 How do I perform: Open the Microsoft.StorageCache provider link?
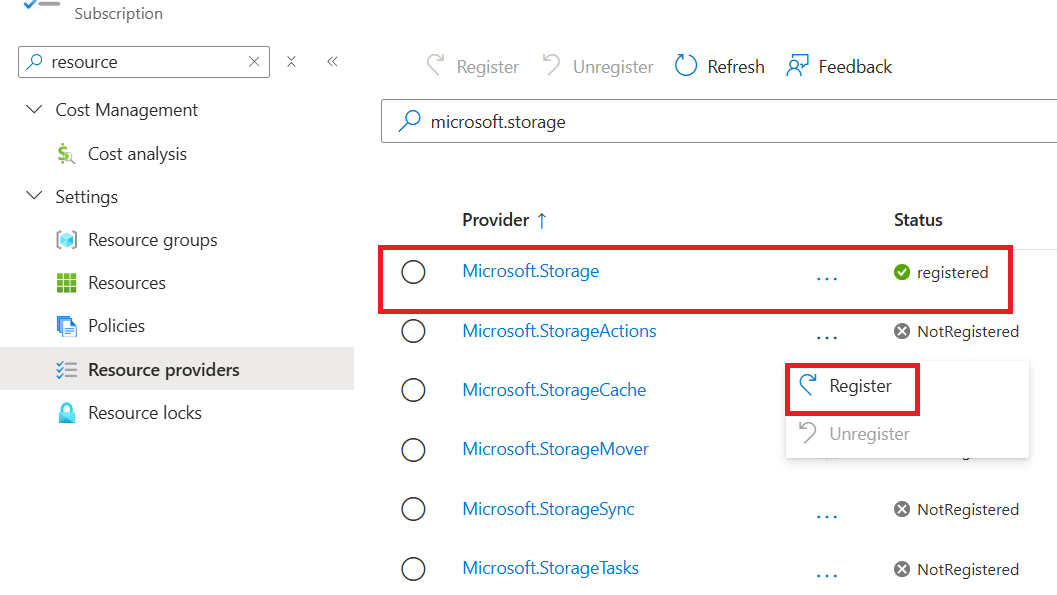[554, 389]
